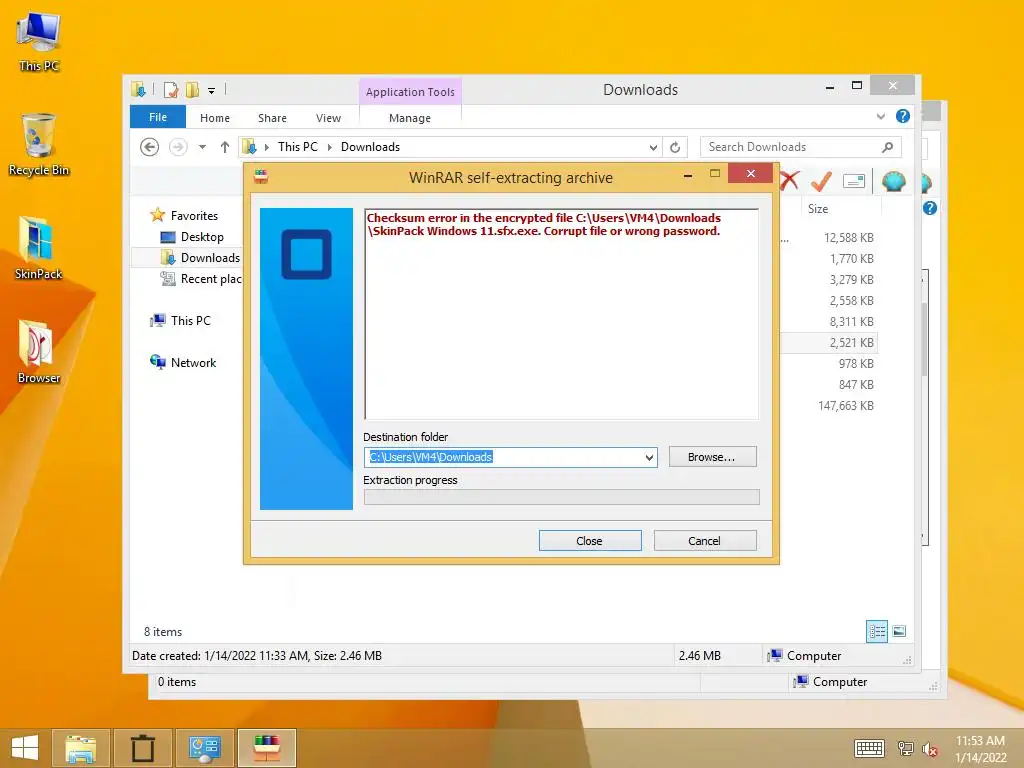Click the Close button in WinRAR dialog
The height and width of the screenshot is (768, 1024).
pyautogui.click(x=590, y=541)
